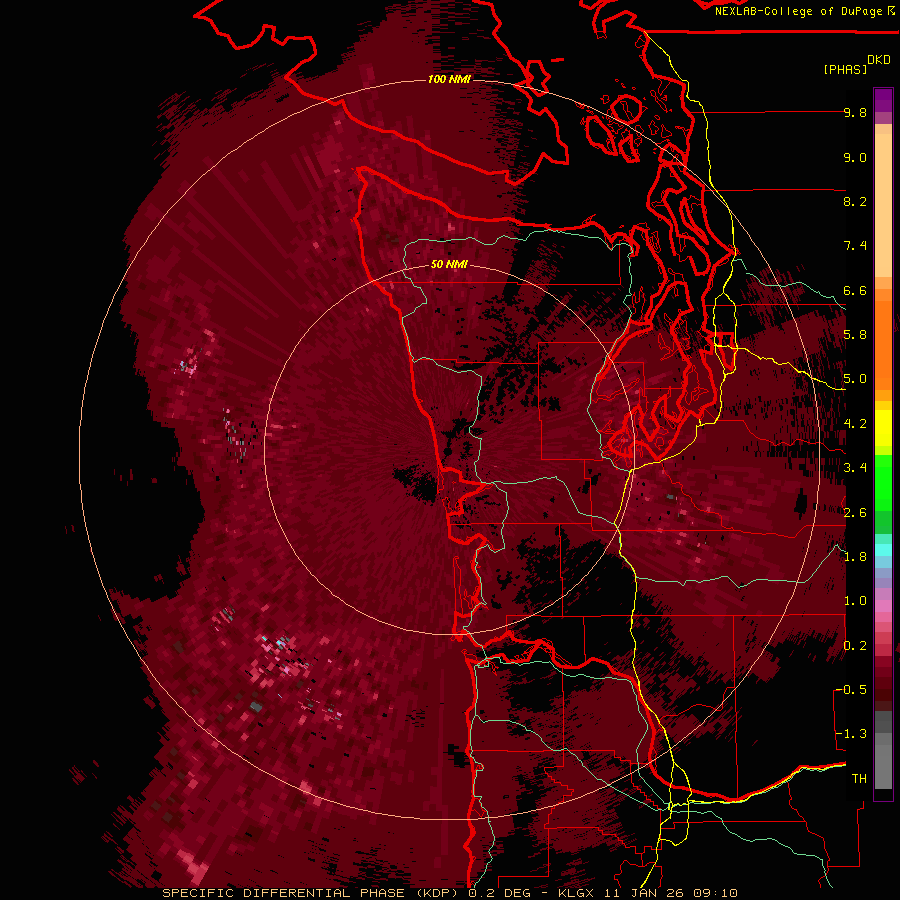Click the cyan color bar segment near 1.8

point(883,550)
